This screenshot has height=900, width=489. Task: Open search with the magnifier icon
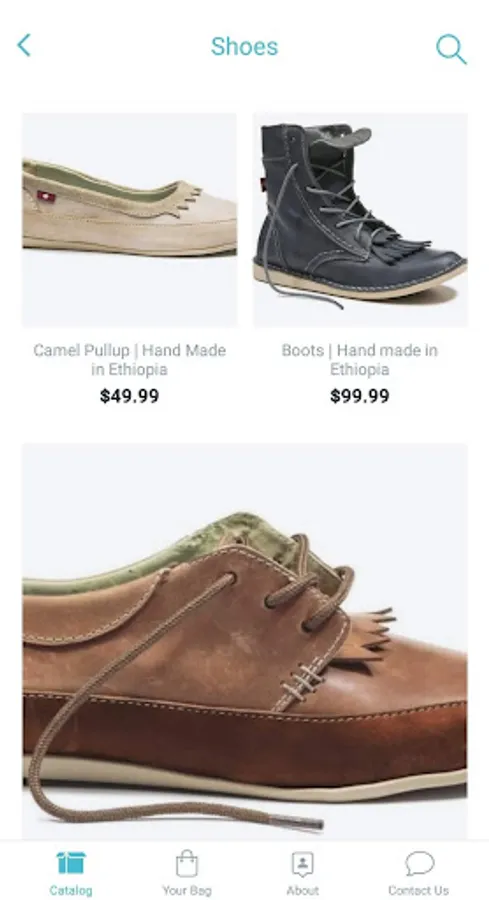click(451, 49)
